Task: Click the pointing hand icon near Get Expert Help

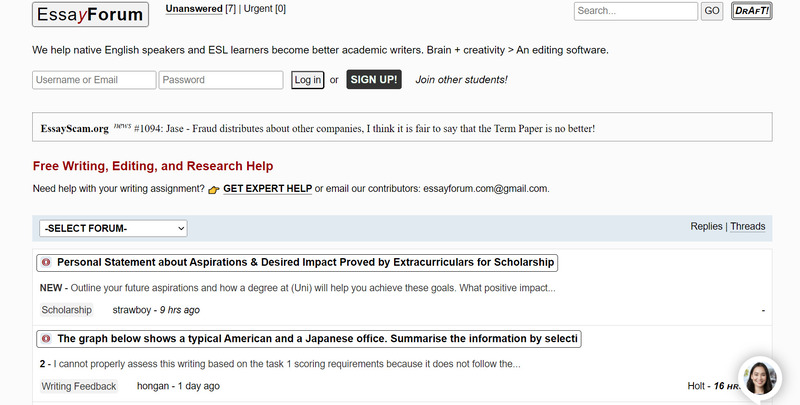Action: (x=214, y=190)
